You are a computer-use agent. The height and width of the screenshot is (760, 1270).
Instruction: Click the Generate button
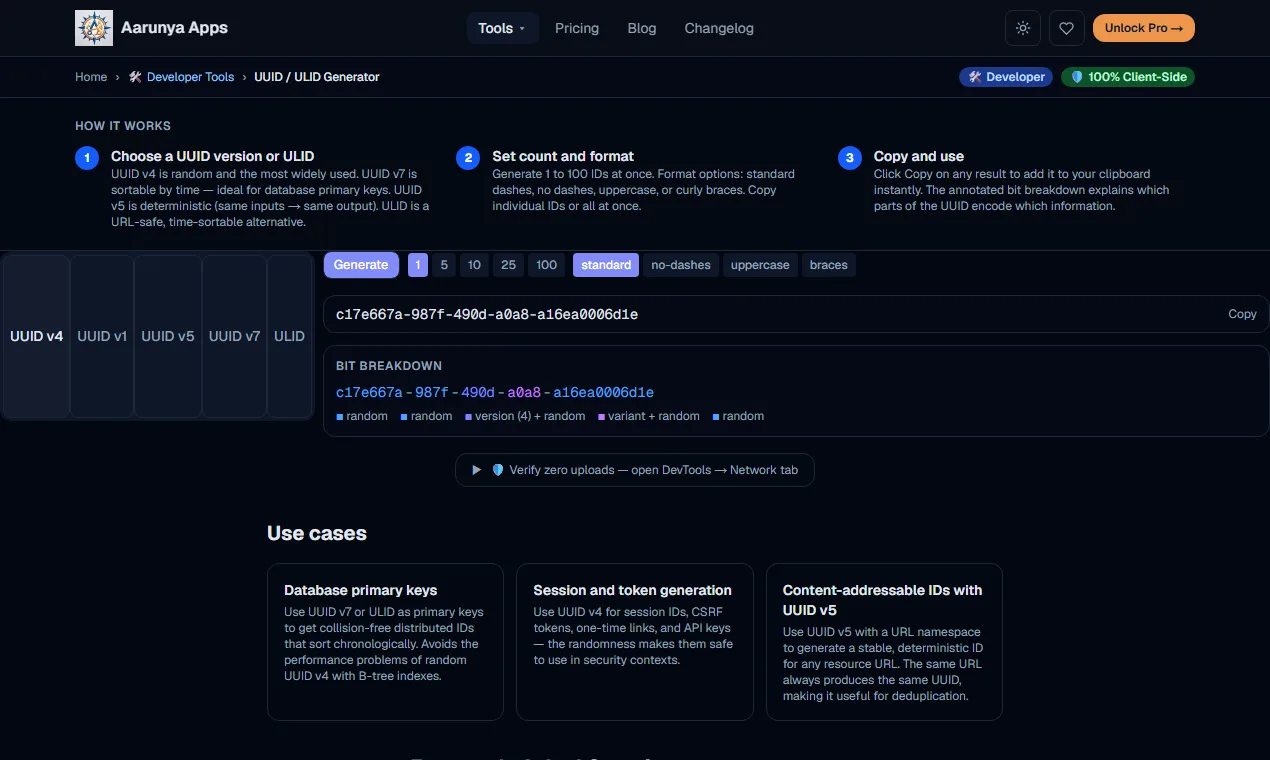[361, 265]
